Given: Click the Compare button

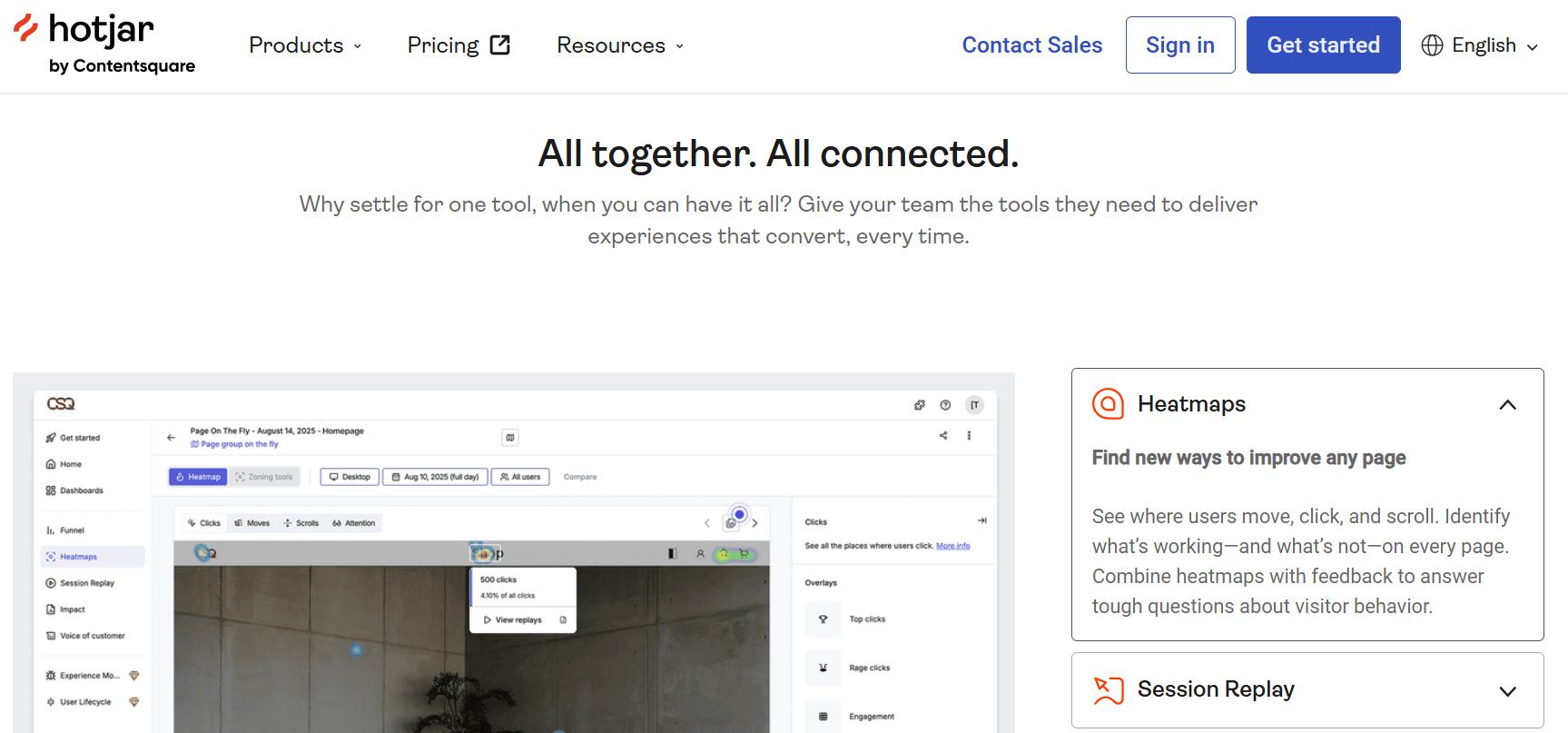Looking at the screenshot, I should [x=580, y=477].
